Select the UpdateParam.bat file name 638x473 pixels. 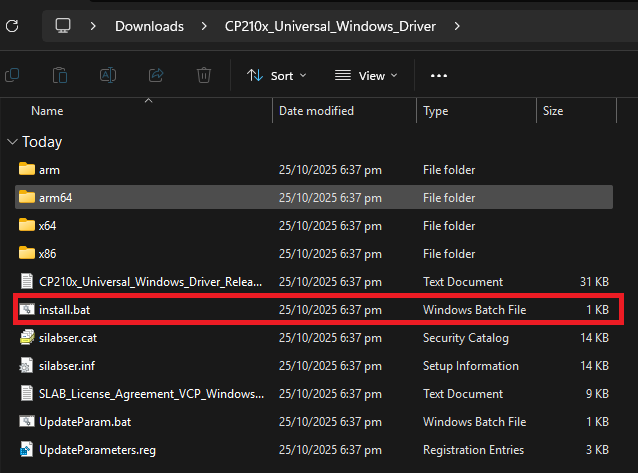click(85, 422)
